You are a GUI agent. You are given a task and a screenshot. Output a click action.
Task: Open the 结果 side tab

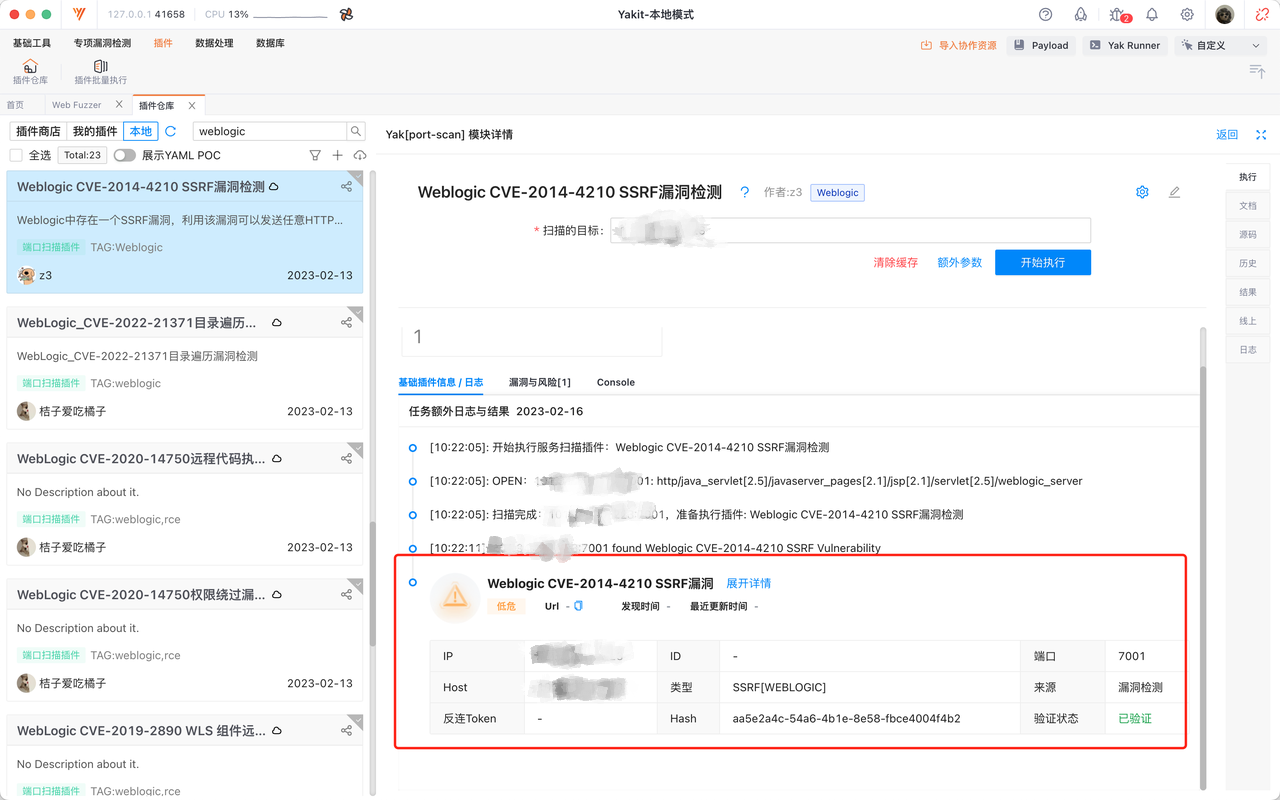[1248, 292]
